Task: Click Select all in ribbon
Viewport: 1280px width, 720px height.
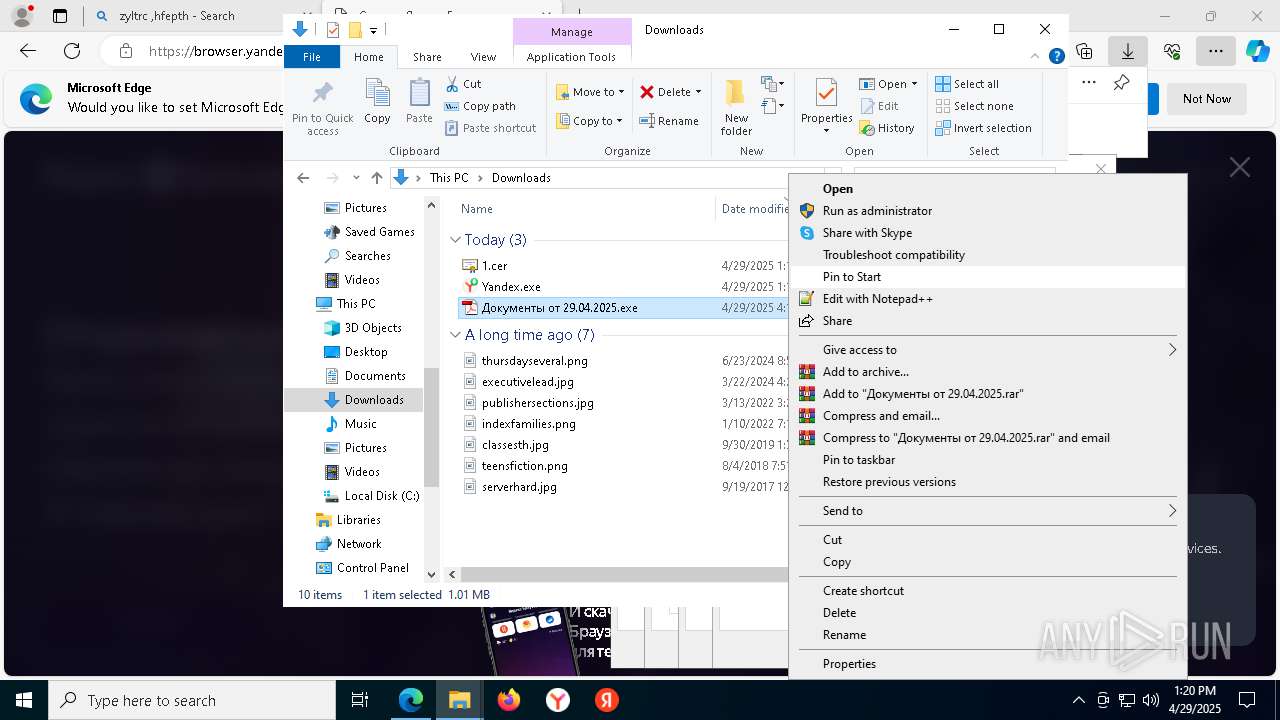Action: [967, 84]
